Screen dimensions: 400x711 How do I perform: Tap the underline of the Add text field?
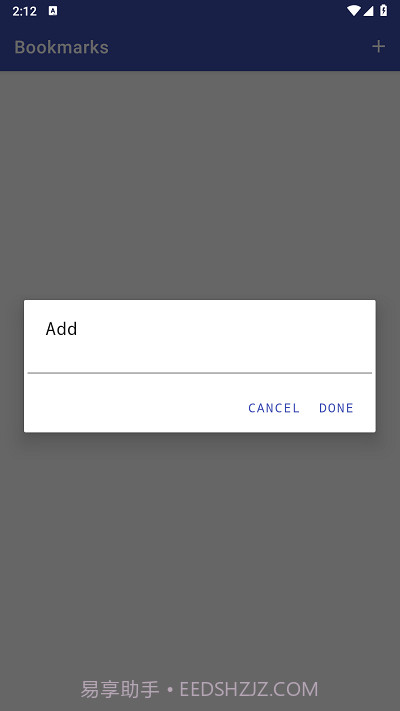click(200, 373)
